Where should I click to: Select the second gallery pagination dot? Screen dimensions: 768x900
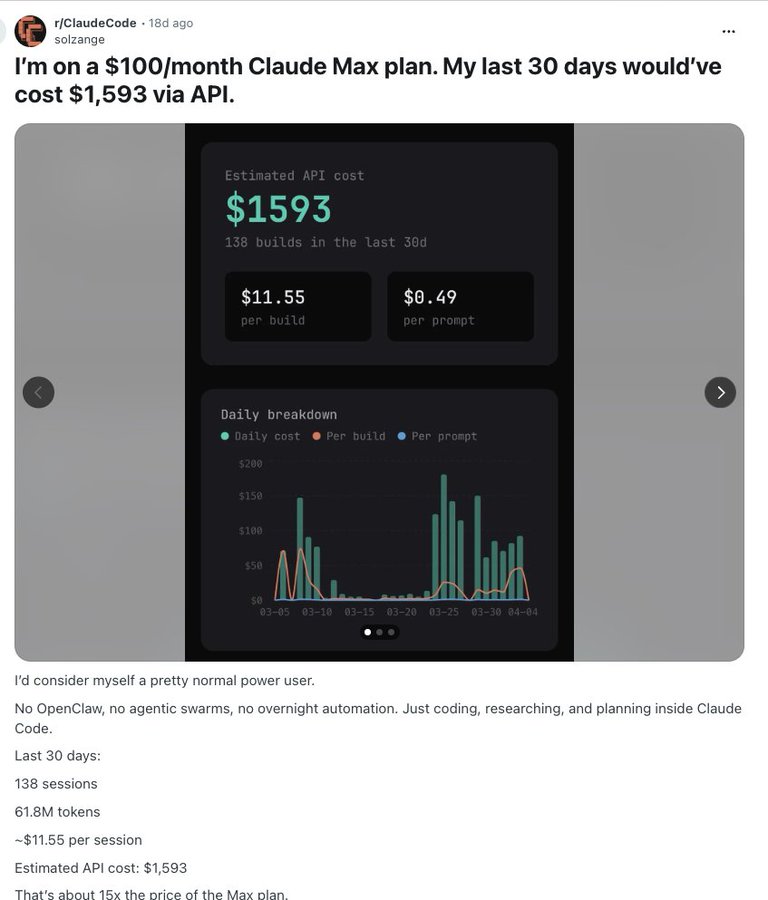379,633
